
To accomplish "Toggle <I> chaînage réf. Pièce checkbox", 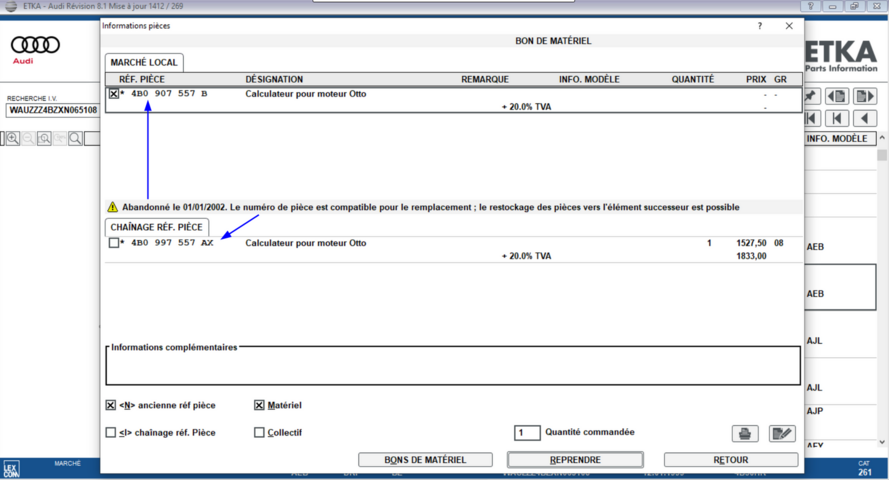I will click(111, 432).
